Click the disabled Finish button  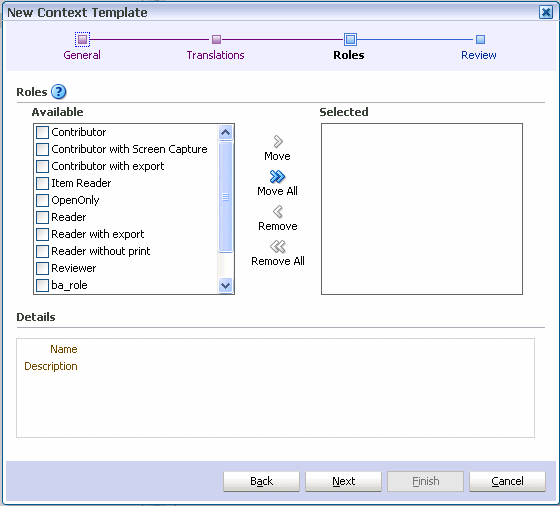(x=426, y=481)
